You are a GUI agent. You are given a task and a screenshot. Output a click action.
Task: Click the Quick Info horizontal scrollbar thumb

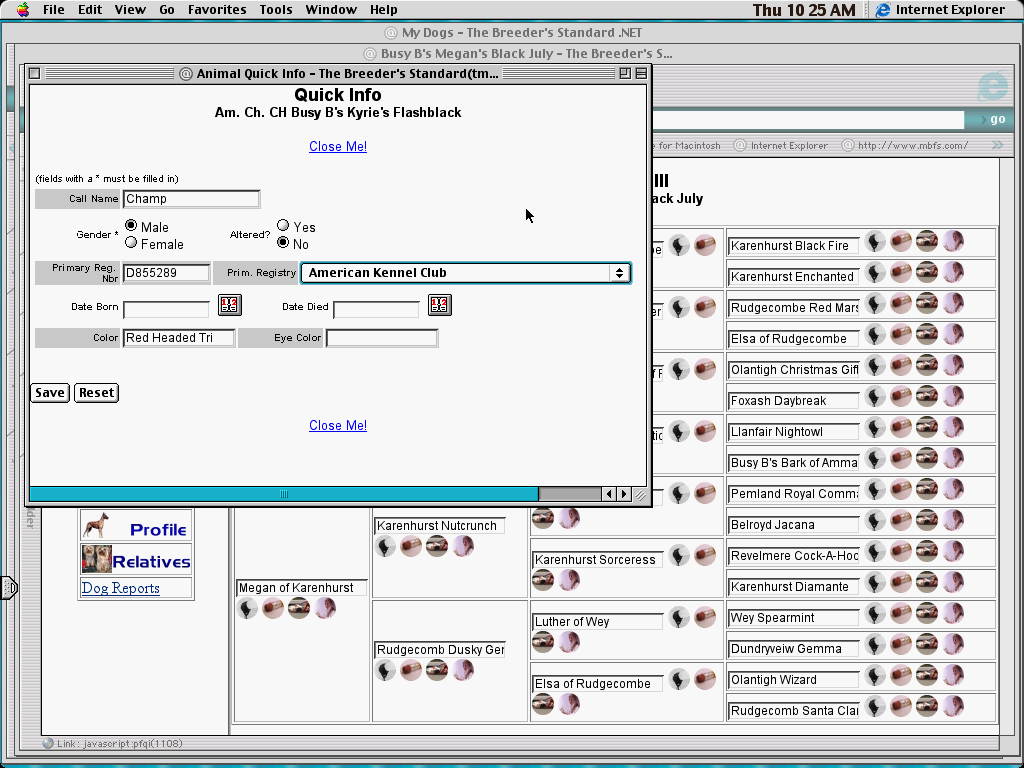(x=284, y=494)
